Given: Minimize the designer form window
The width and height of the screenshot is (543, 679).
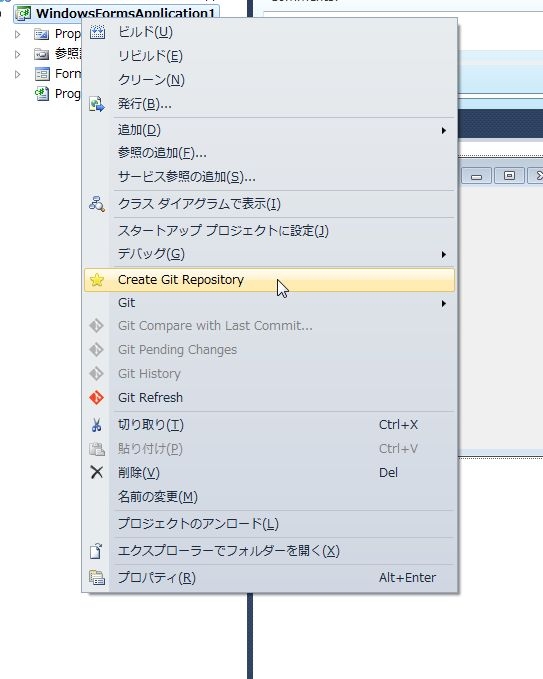Looking at the screenshot, I should [x=476, y=176].
